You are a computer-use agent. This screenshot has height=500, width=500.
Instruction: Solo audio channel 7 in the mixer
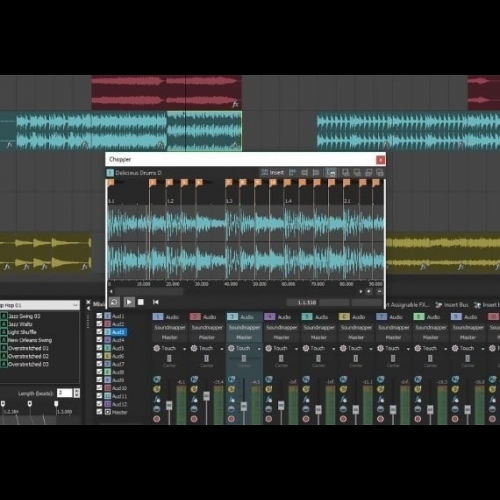pos(381,389)
